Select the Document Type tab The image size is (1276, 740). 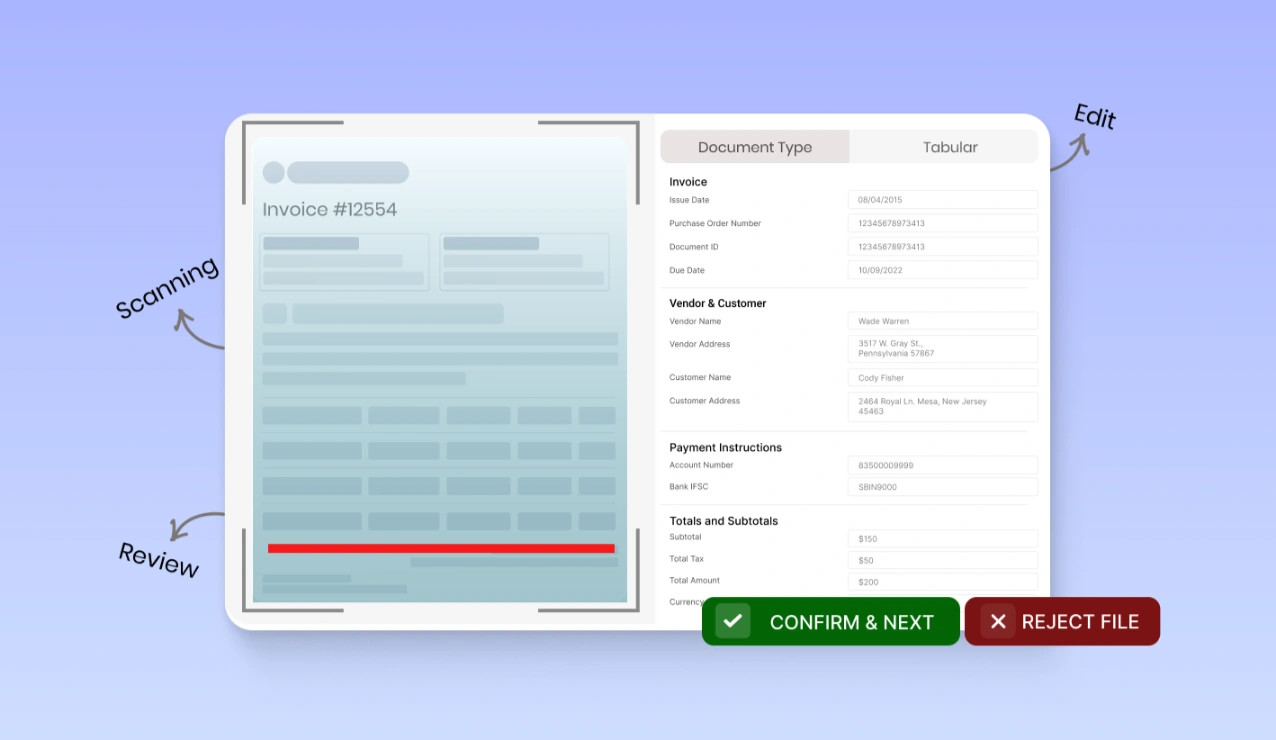(754, 147)
